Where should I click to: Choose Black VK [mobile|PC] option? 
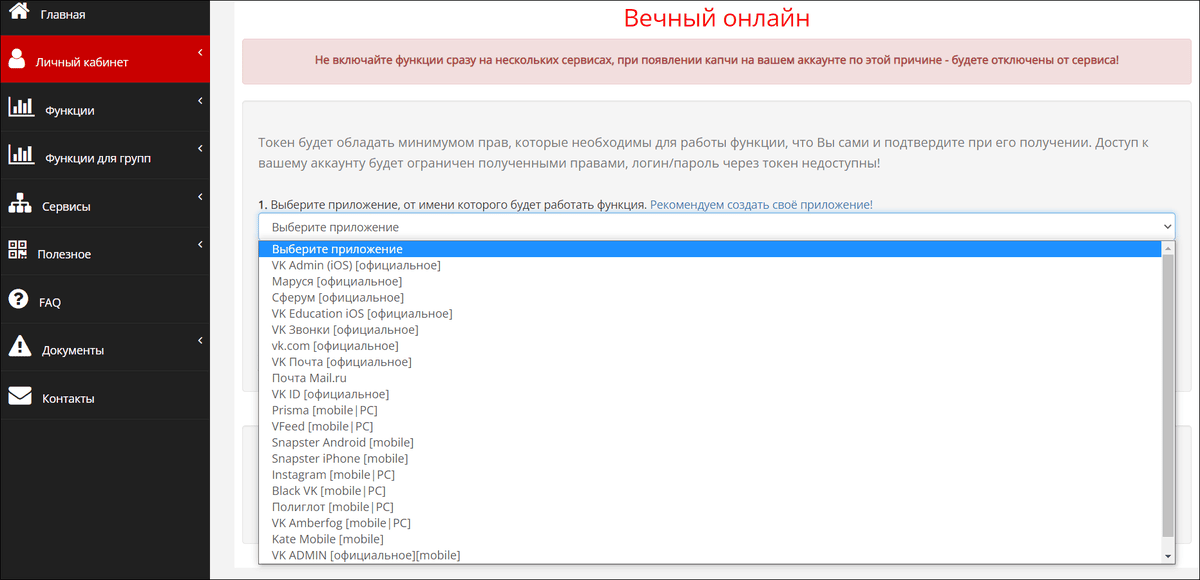[x=710, y=490]
